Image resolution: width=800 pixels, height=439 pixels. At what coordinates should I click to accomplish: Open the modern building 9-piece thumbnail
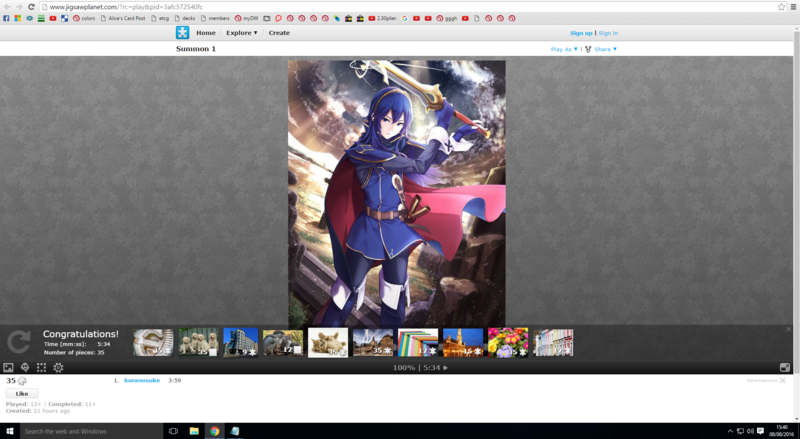coord(241,343)
